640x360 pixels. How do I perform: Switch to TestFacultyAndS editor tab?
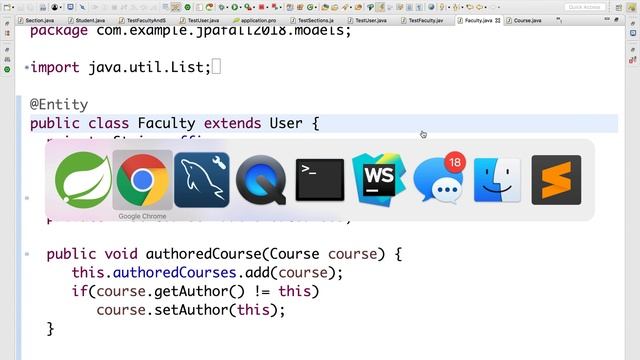coord(143,20)
